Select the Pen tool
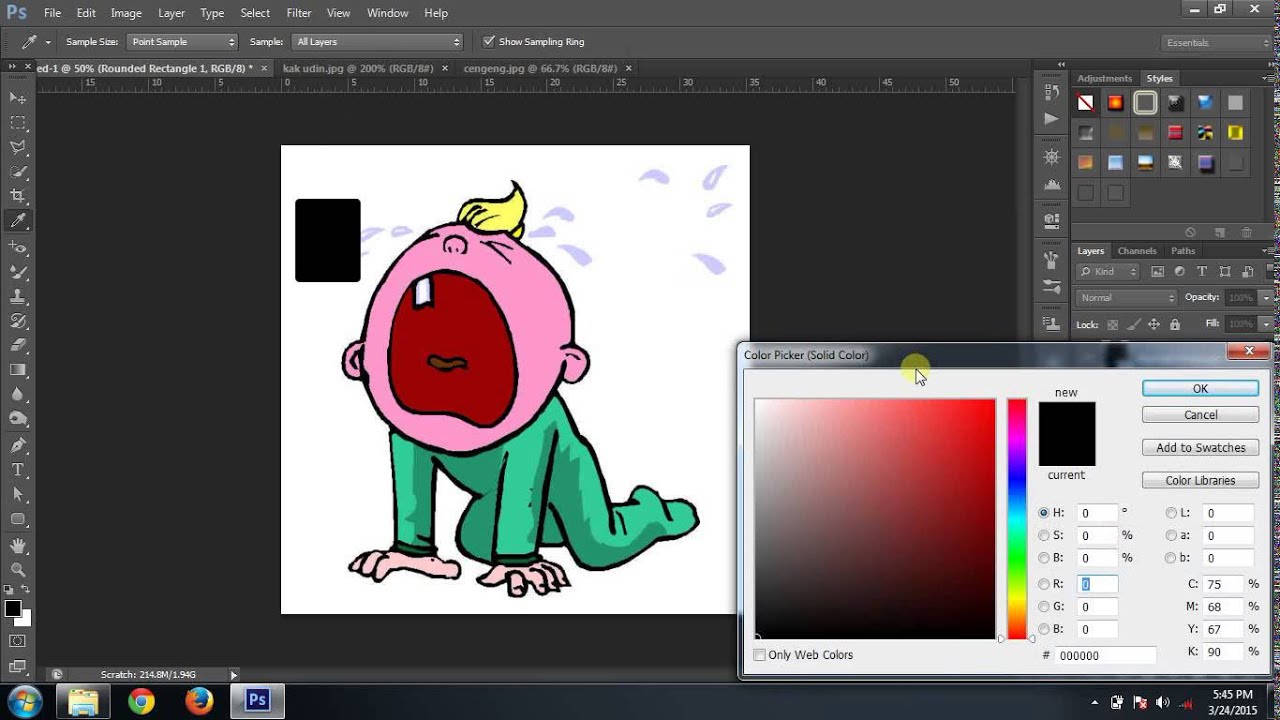This screenshot has width=1280, height=720. point(18,445)
